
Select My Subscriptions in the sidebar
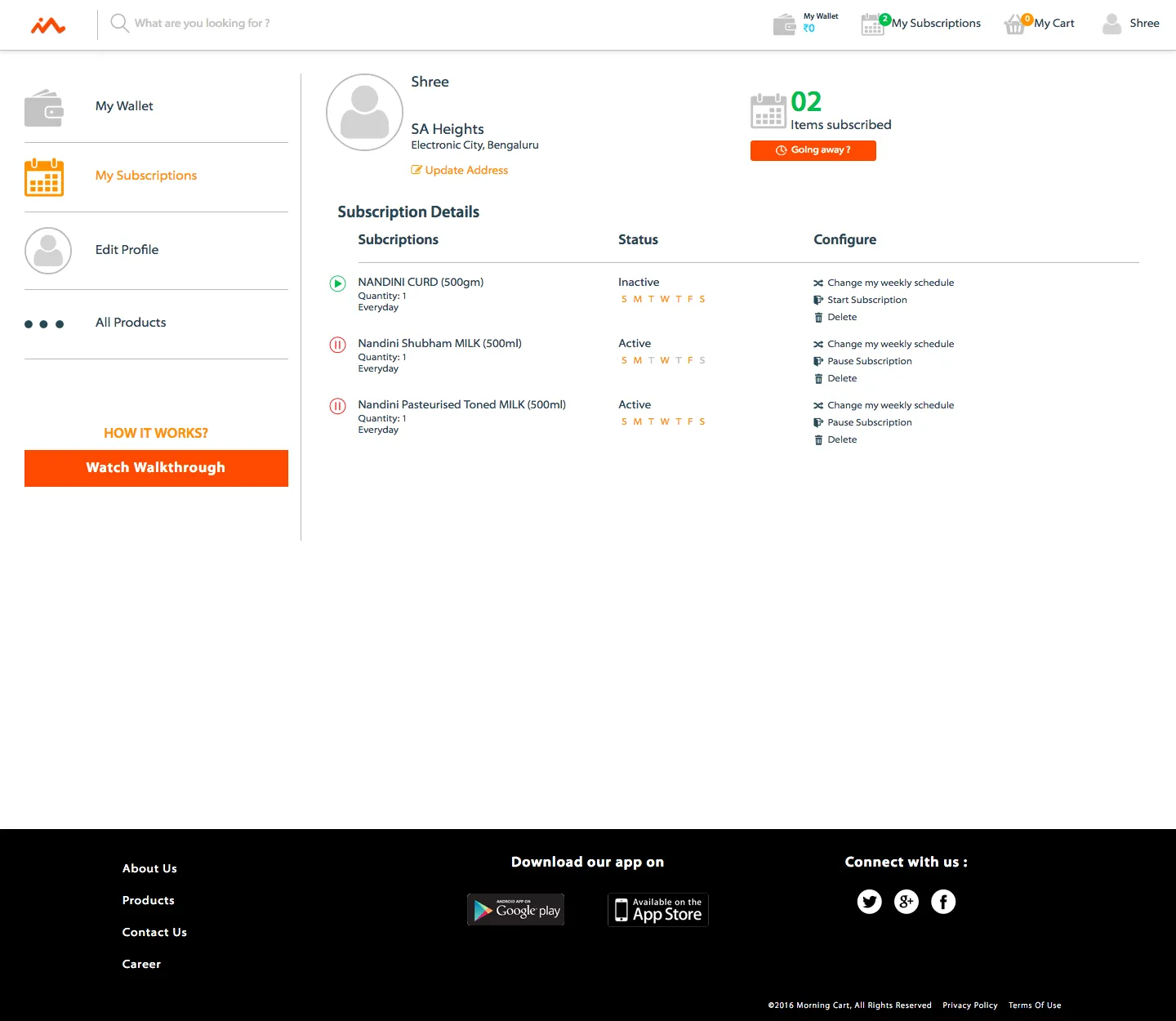pos(146,176)
